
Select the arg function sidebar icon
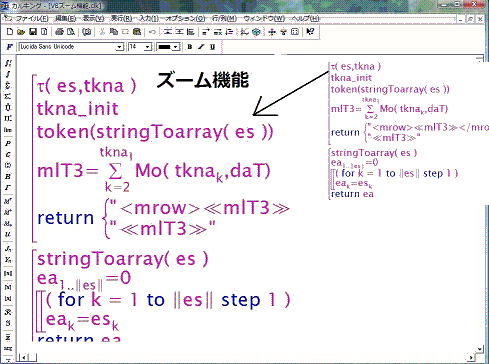point(8,349)
